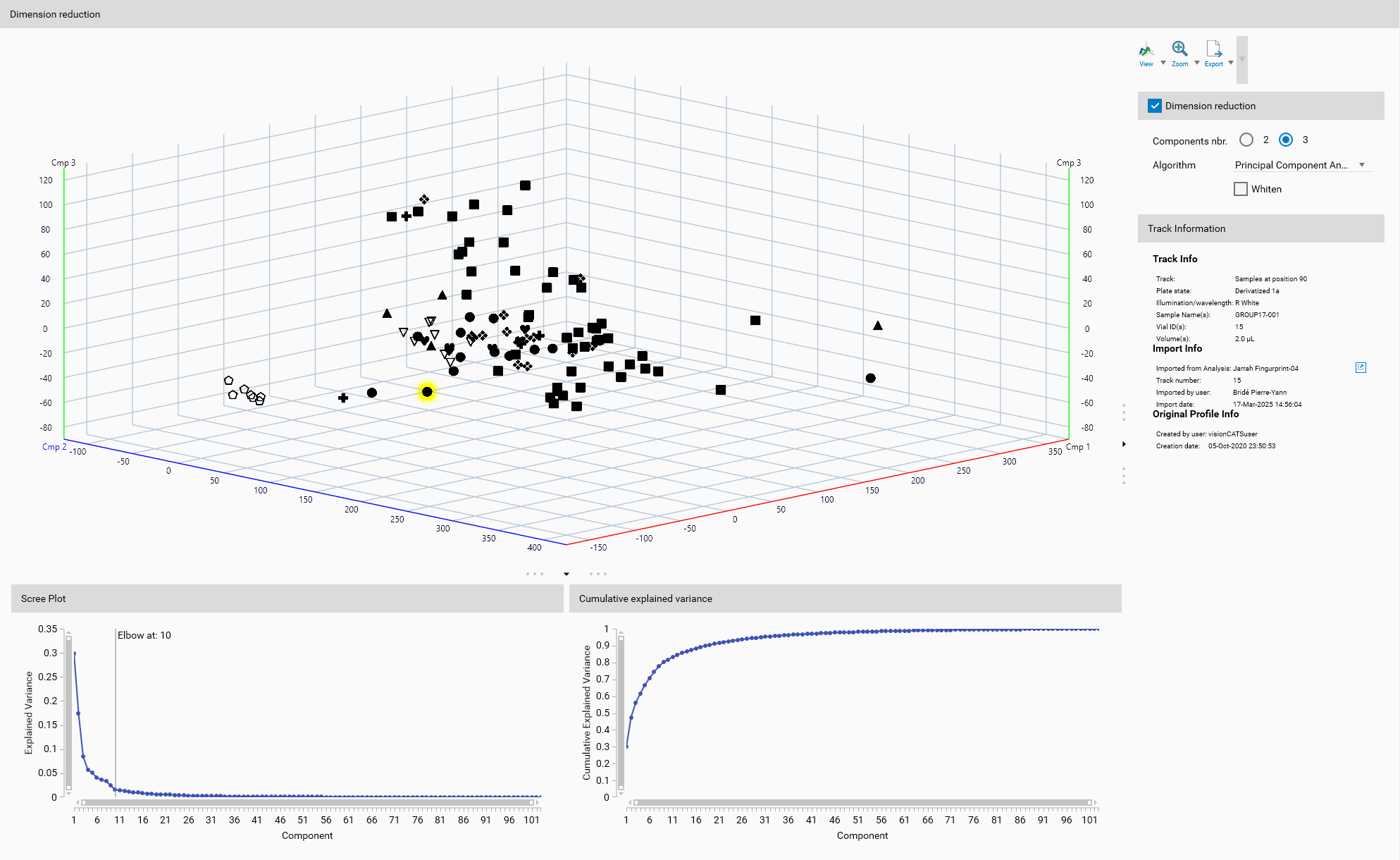Expand the Export dropdown arrow
1400x860 pixels.
point(1231,63)
